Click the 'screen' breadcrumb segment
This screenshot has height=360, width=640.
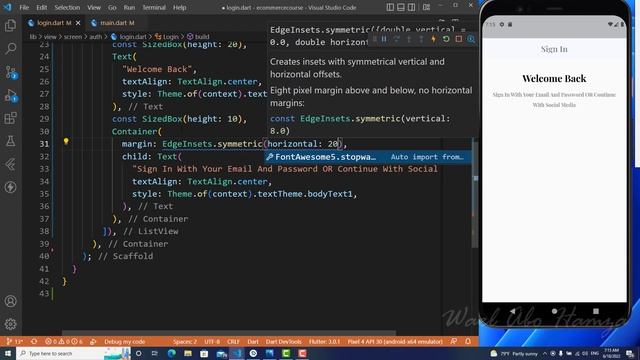(73, 36)
